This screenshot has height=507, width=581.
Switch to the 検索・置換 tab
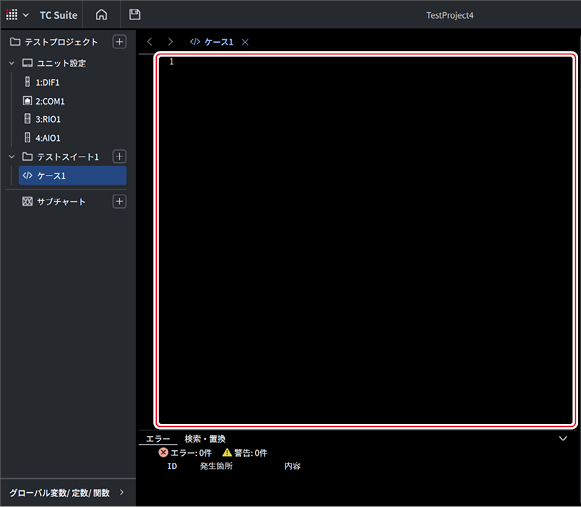tap(205, 439)
